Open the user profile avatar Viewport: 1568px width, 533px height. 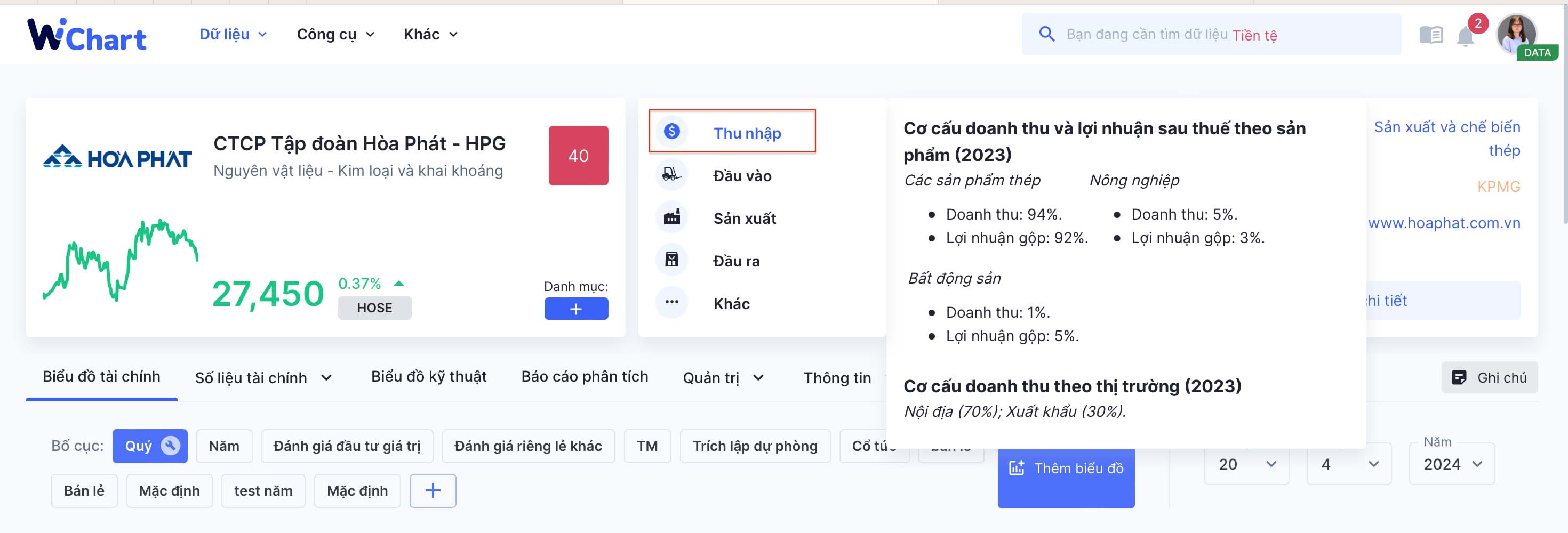point(1516,34)
